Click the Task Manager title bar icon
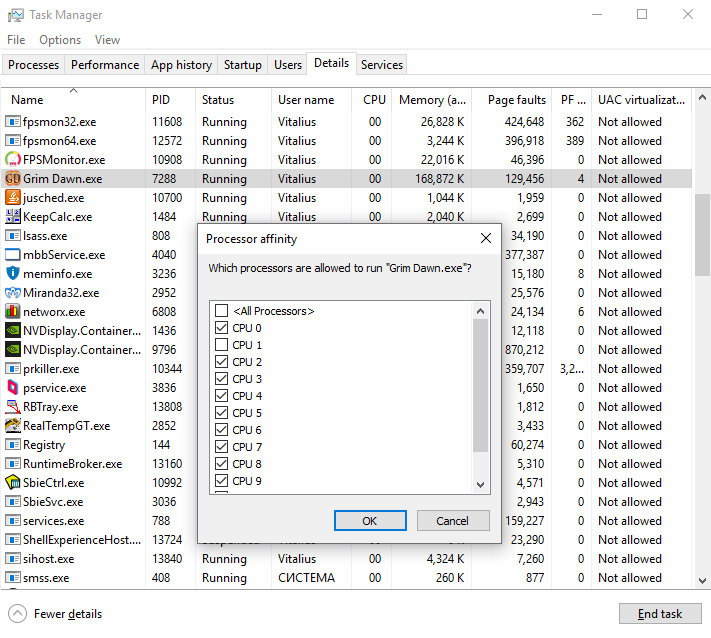The height and width of the screenshot is (638, 711). point(15,15)
